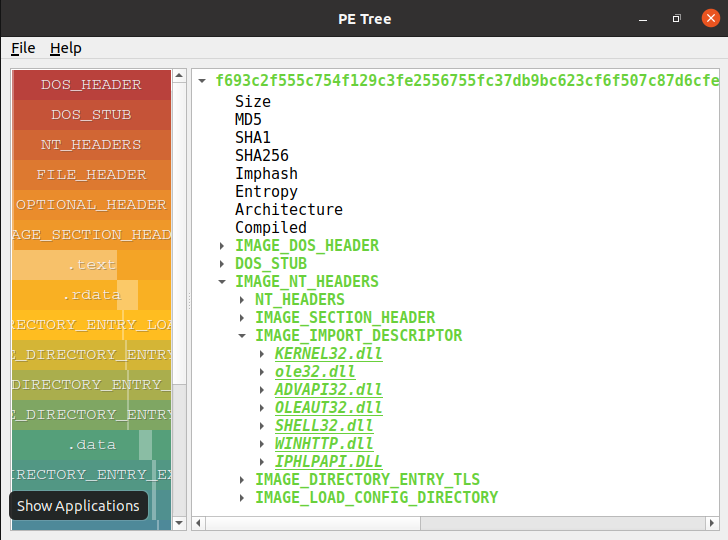Click the tree horizontal scroll right arrow
Image resolution: width=728 pixels, height=540 pixels.
712,523
